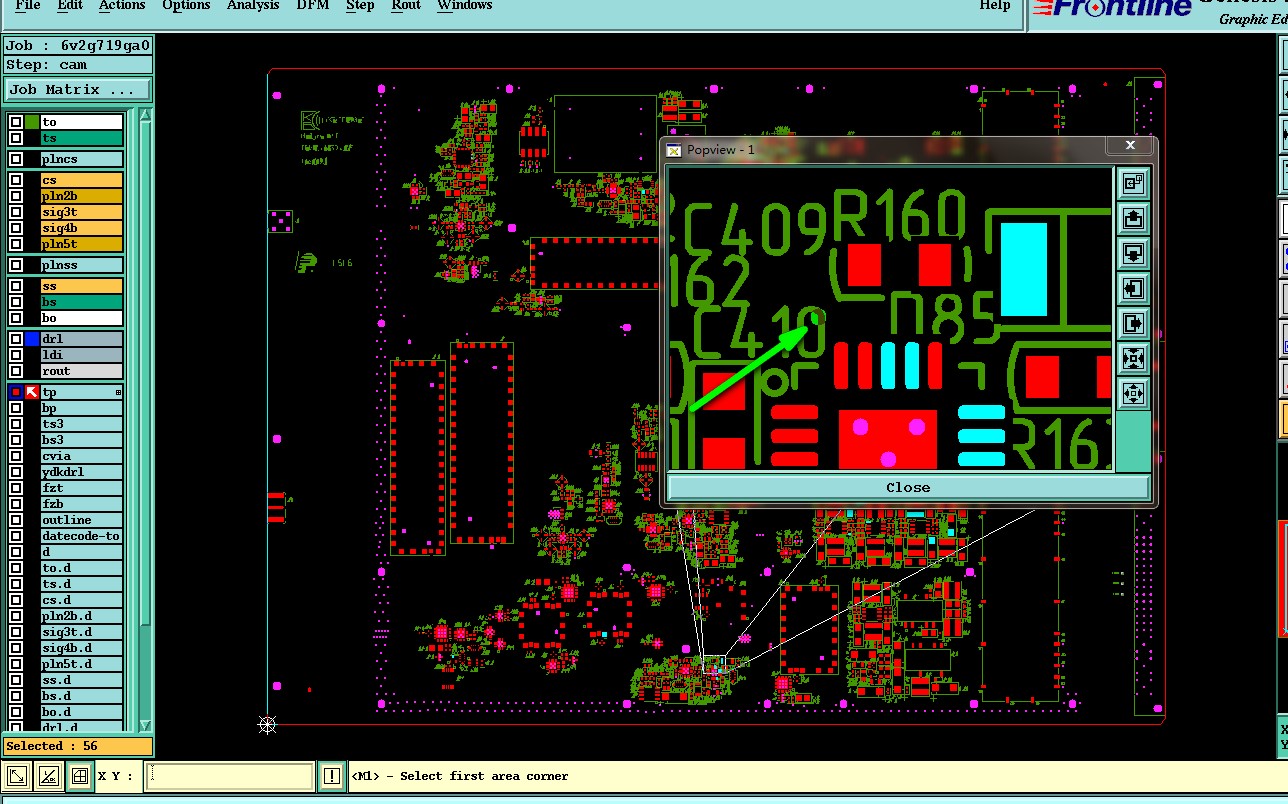Open the Help menu
Screen dimensions: 1288x804
995,6
